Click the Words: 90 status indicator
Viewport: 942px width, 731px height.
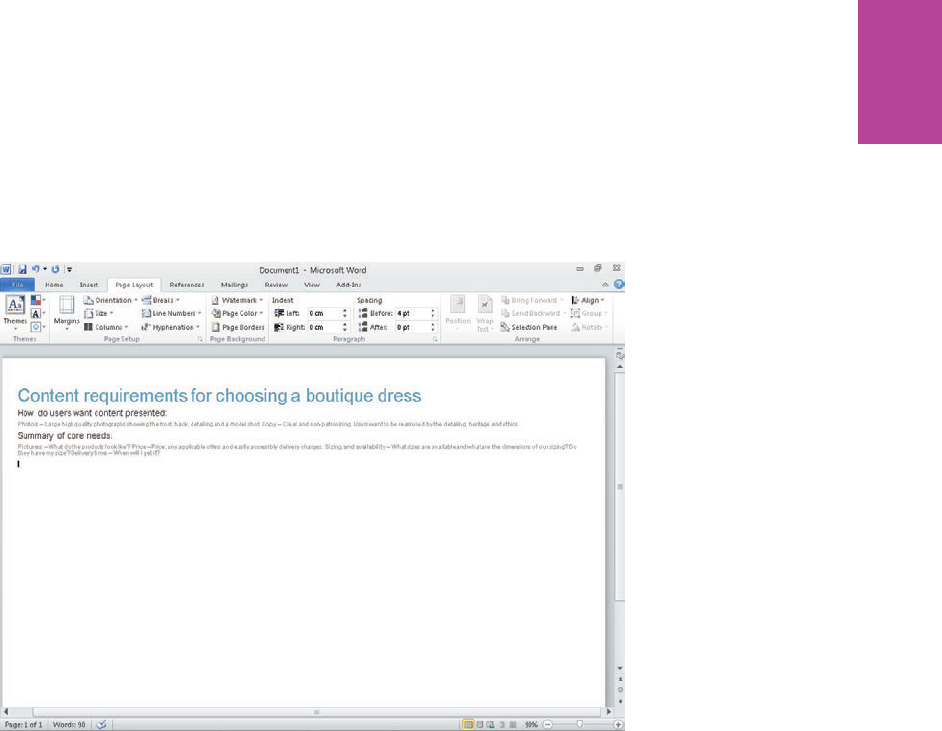coord(69,725)
